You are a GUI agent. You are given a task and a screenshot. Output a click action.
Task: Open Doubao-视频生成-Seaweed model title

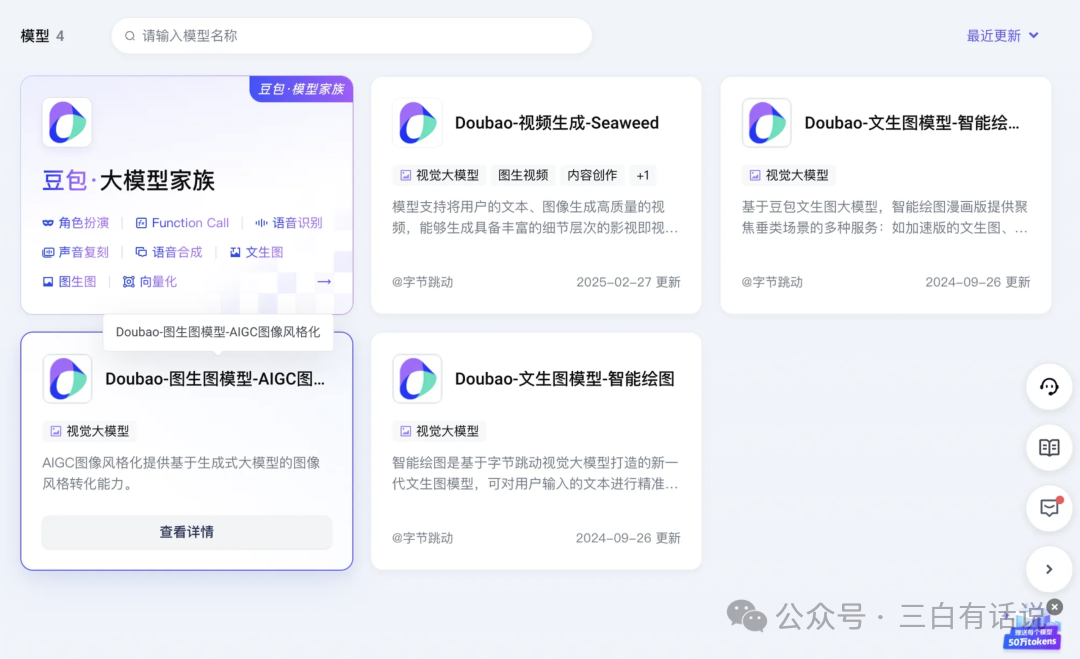[557, 123]
